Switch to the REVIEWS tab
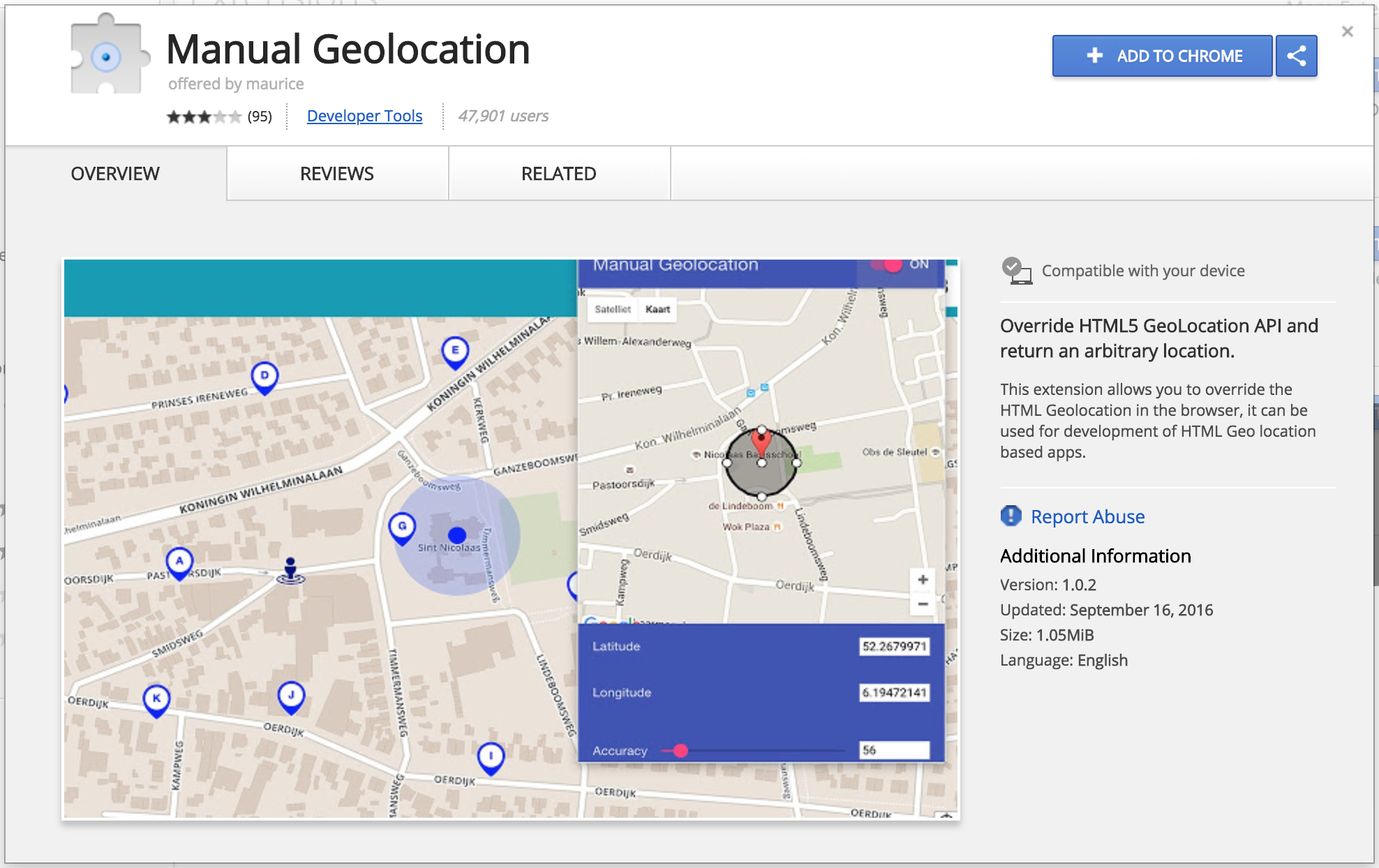The width and height of the screenshot is (1379, 868). click(x=337, y=174)
